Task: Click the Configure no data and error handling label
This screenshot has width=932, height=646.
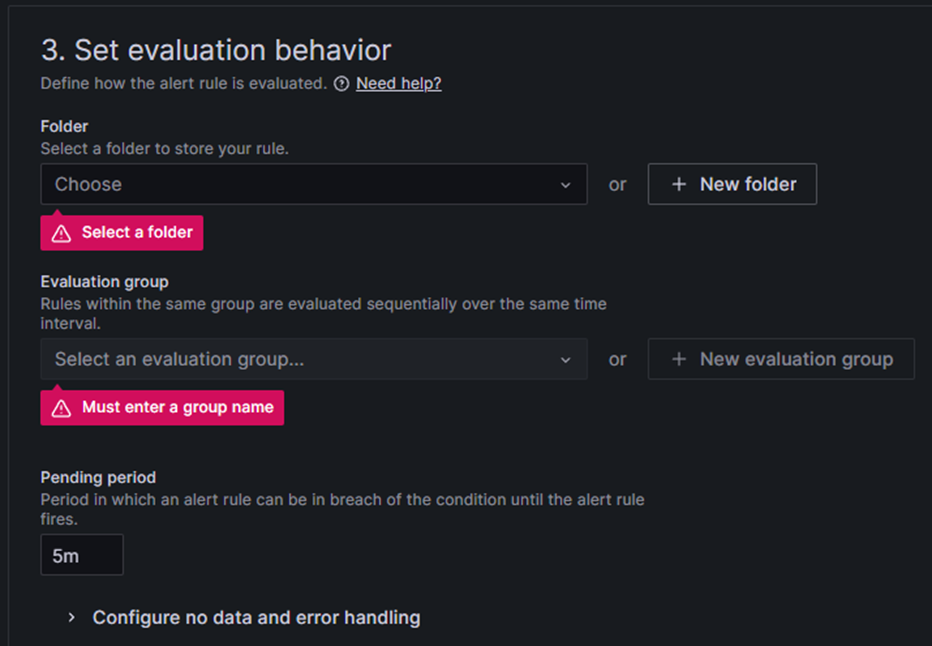Action: (x=257, y=617)
